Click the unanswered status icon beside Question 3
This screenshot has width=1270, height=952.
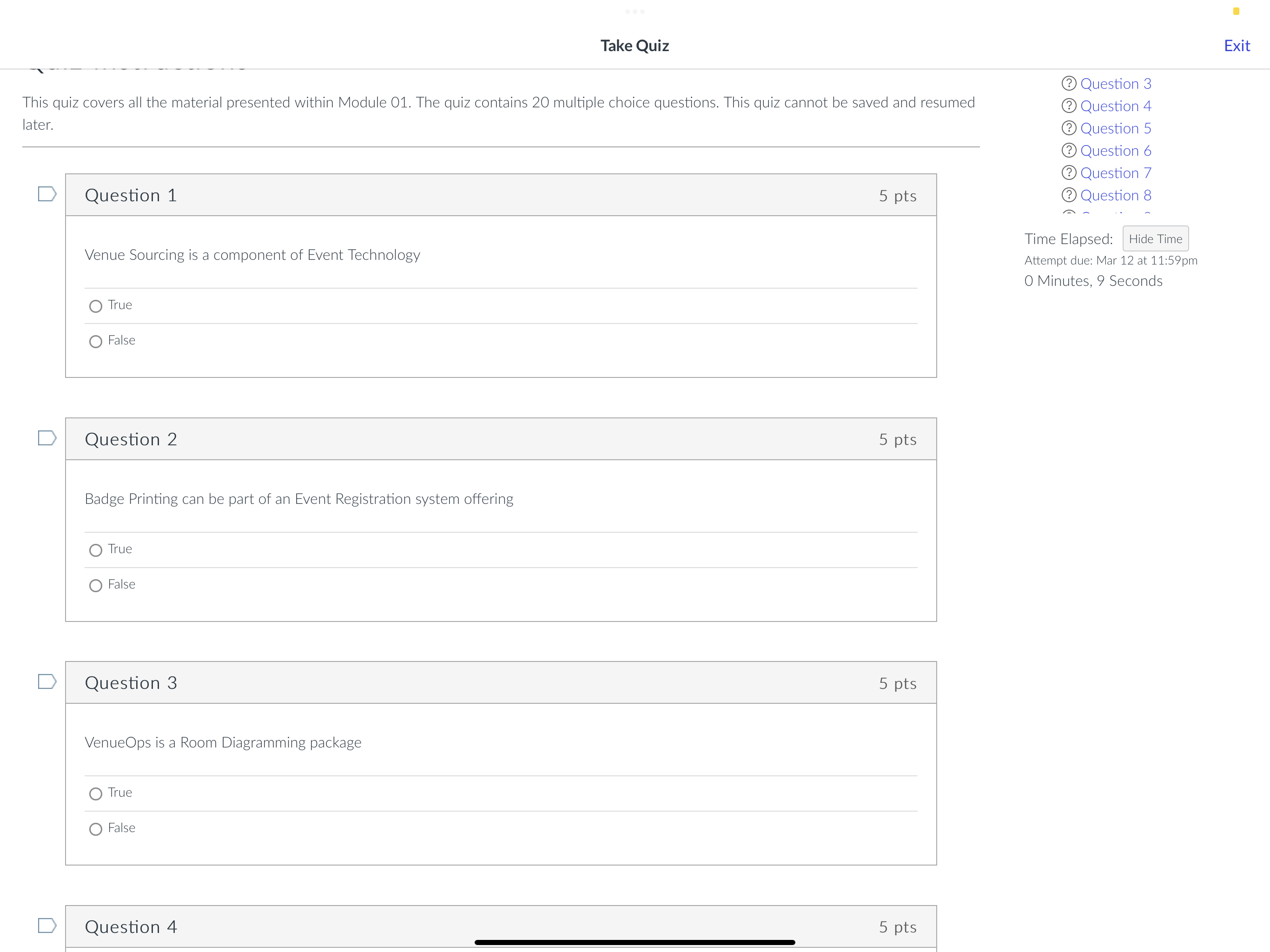[x=1068, y=83]
